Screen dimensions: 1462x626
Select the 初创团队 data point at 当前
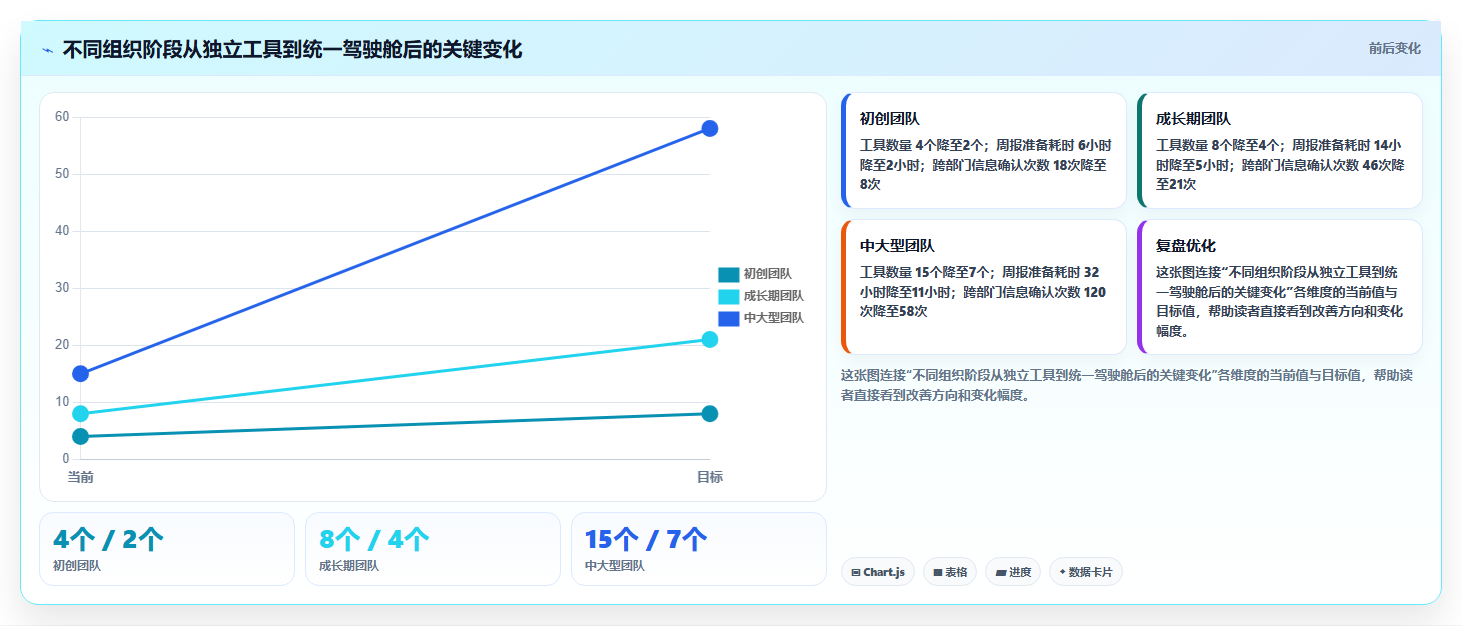(81, 436)
